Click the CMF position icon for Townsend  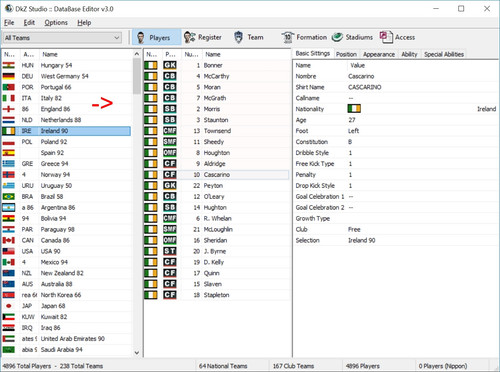tap(170, 131)
